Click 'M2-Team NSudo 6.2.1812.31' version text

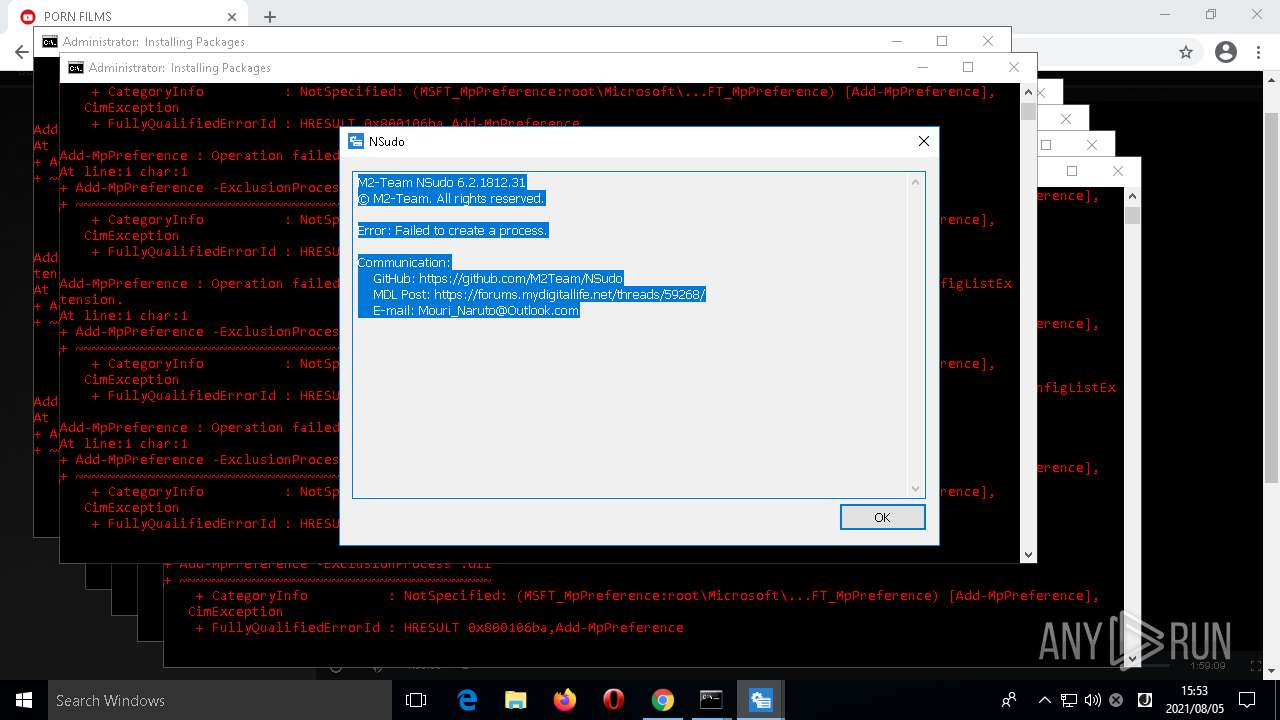pos(441,182)
